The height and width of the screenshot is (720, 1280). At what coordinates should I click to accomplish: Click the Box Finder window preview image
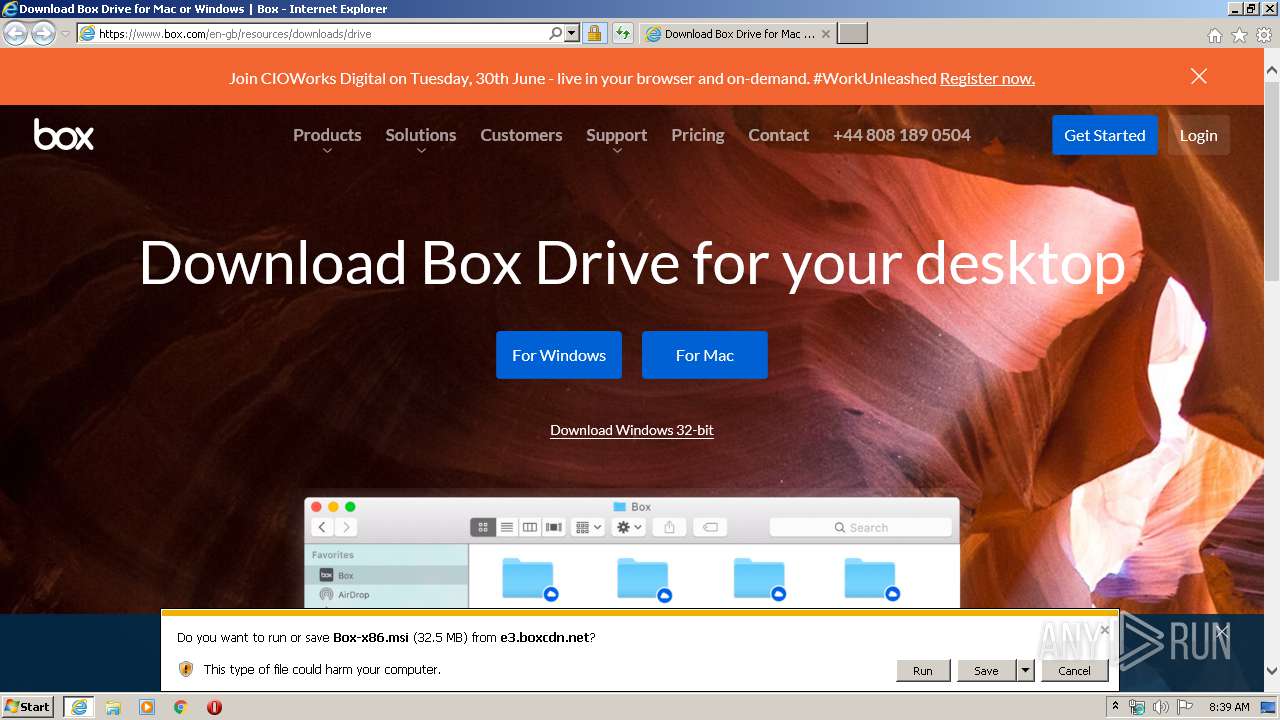coord(632,552)
